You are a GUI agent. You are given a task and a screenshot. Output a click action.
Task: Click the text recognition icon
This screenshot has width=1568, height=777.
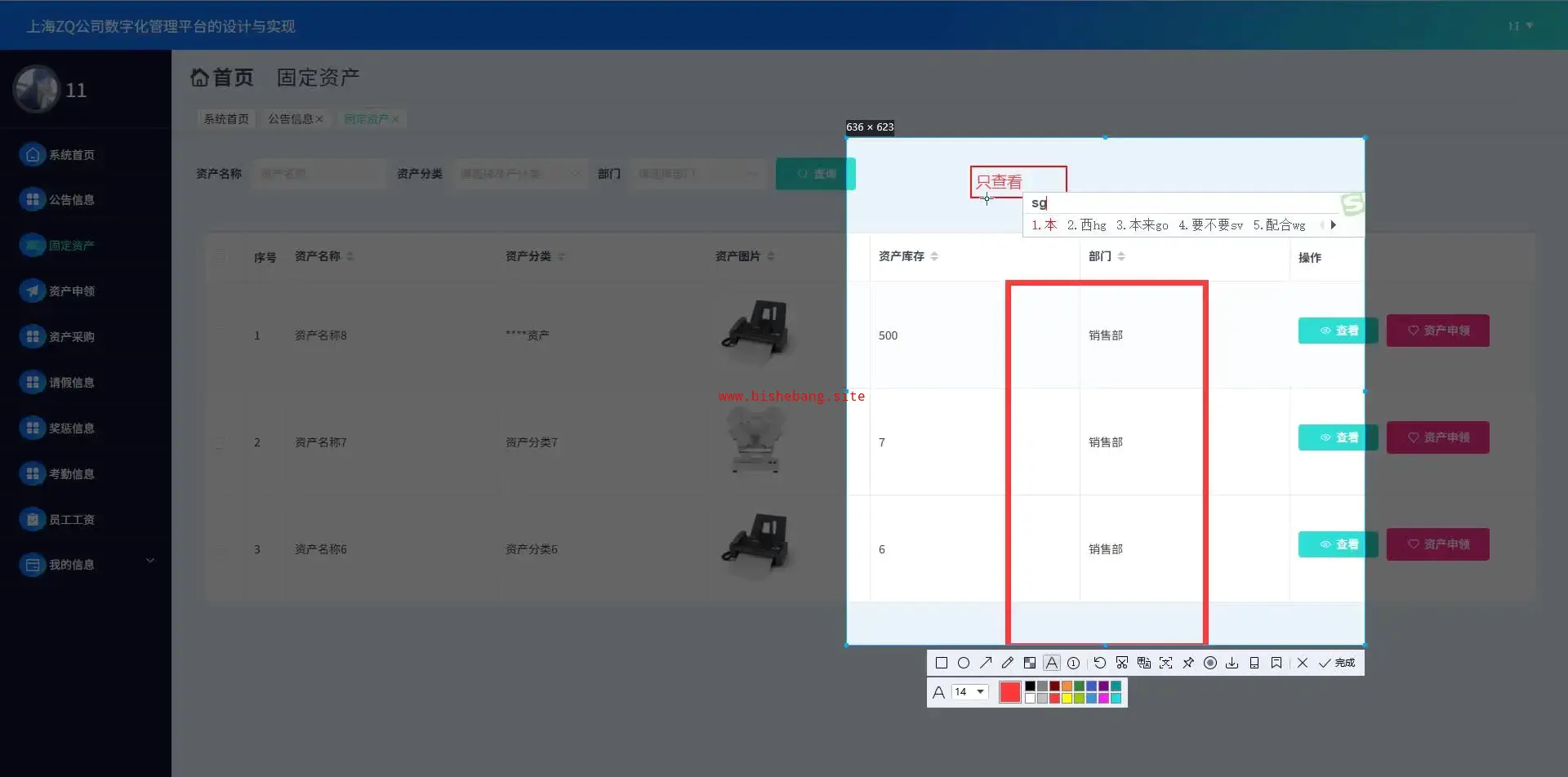coord(1166,663)
